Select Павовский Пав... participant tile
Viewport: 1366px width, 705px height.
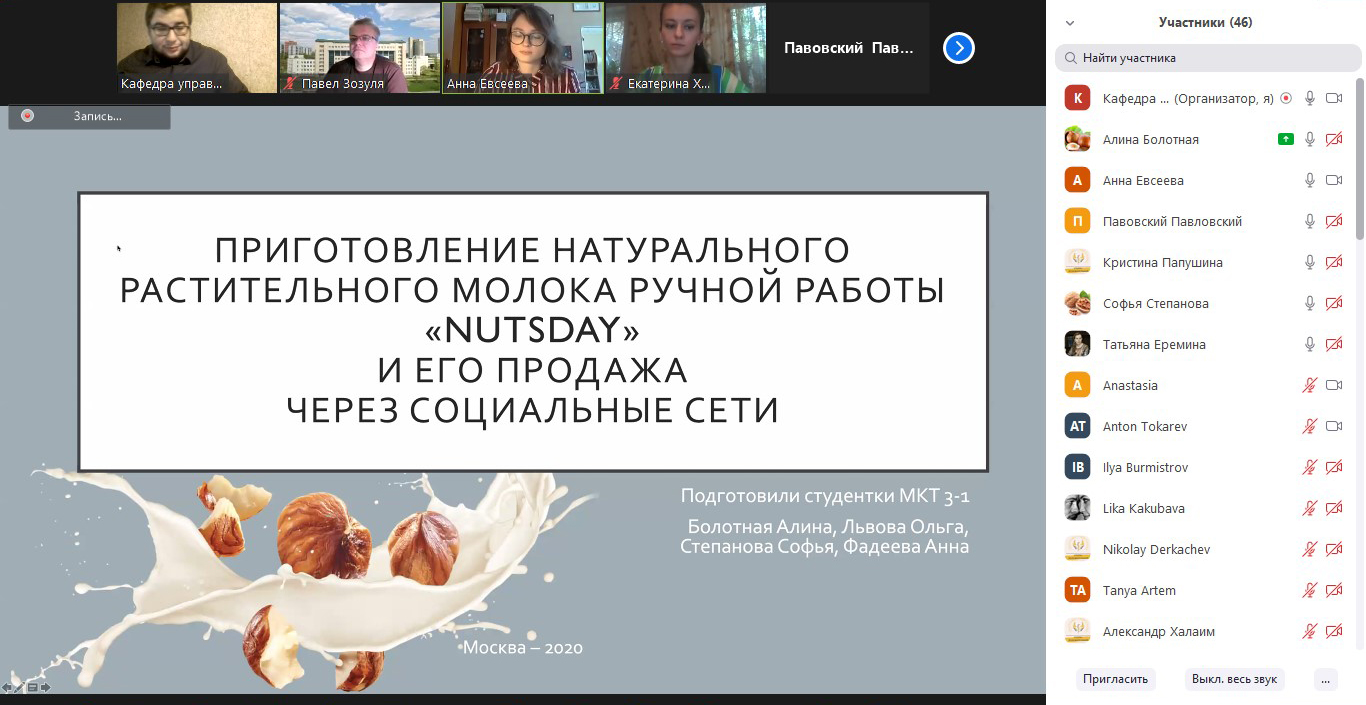pos(849,48)
